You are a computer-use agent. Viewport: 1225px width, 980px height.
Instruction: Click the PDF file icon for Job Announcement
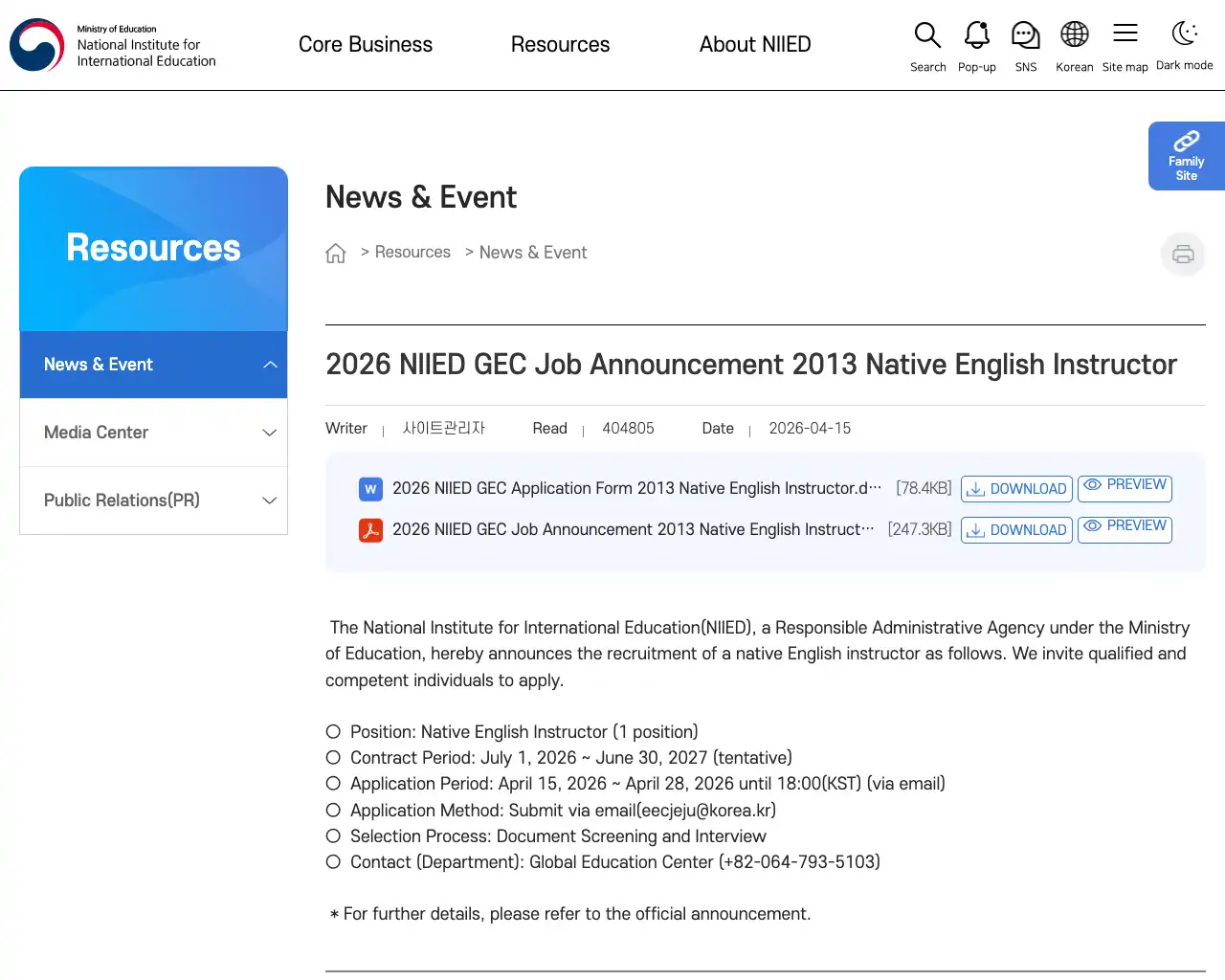pyautogui.click(x=370, y=530)
